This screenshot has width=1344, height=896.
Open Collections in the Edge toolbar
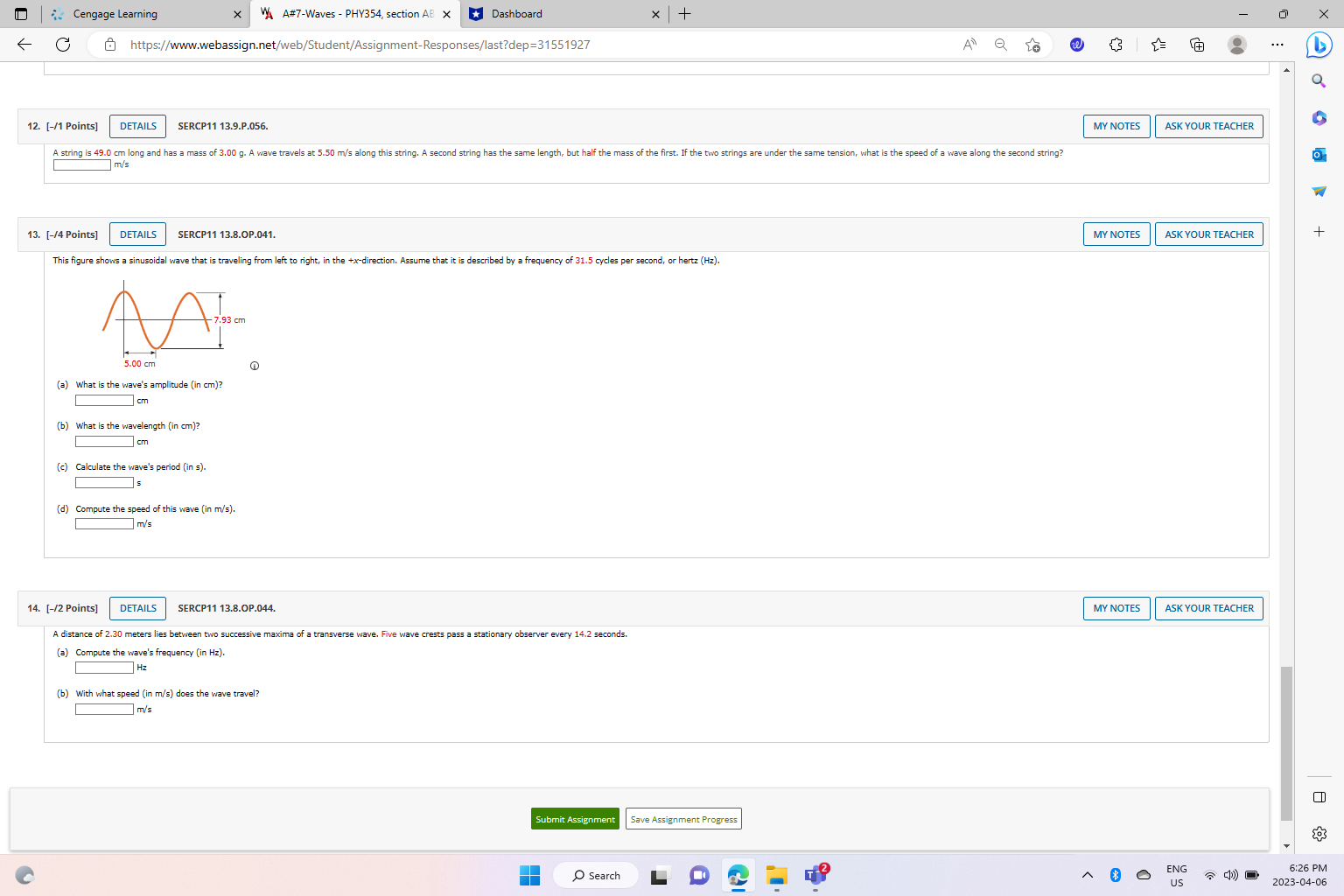tap(1196, 44)
